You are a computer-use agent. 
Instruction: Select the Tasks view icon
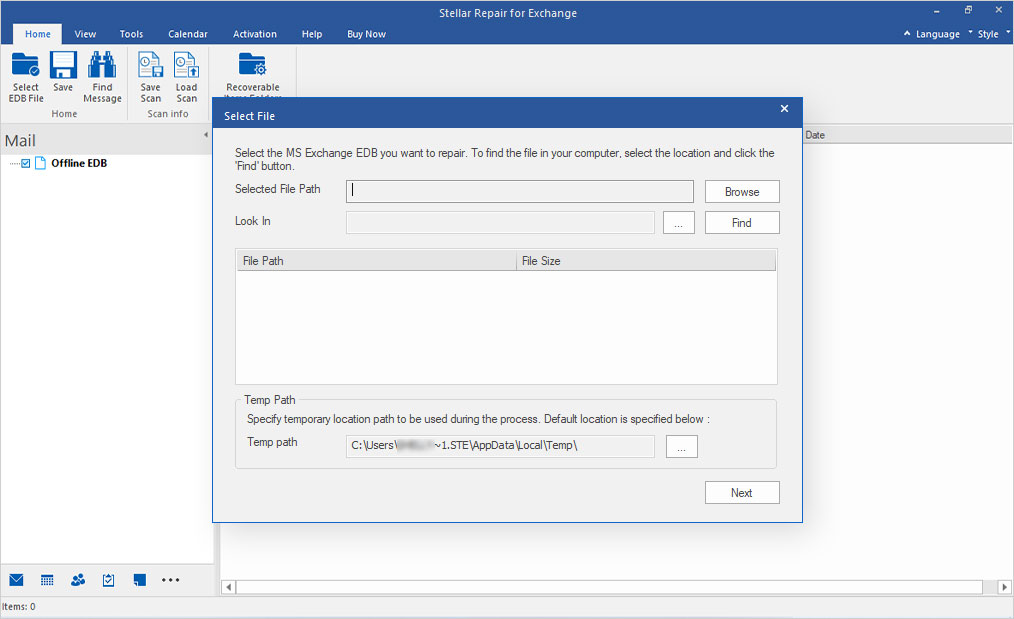tap(108, 580)
